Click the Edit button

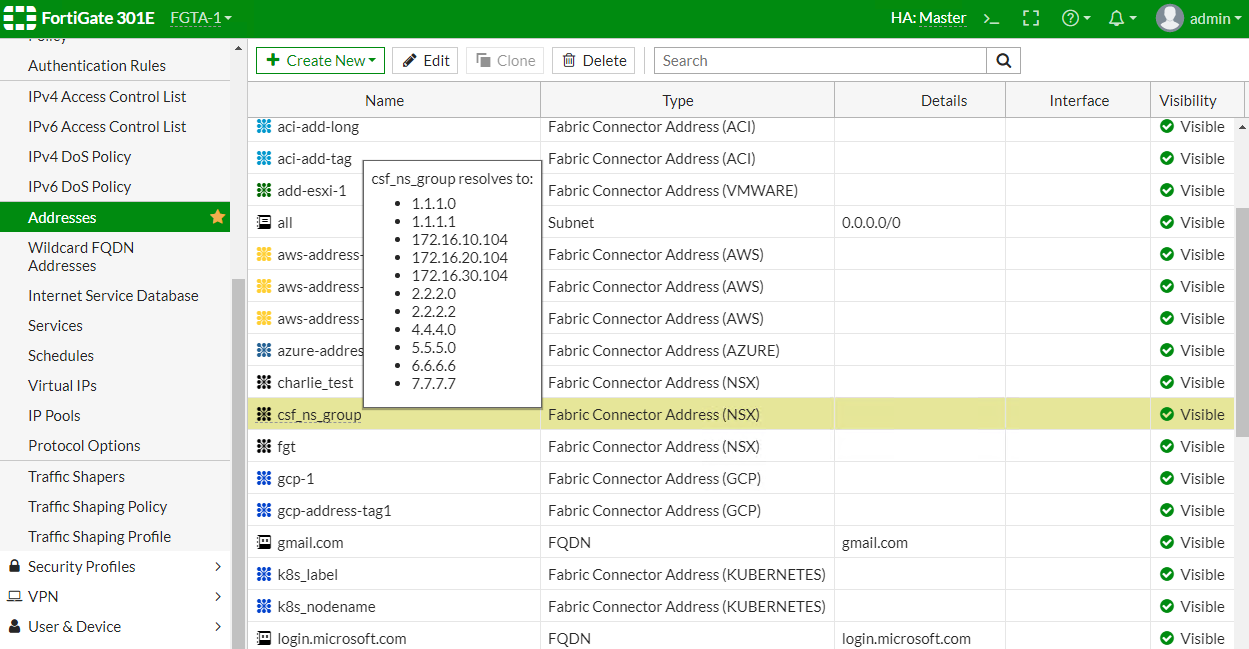[425, 60]
